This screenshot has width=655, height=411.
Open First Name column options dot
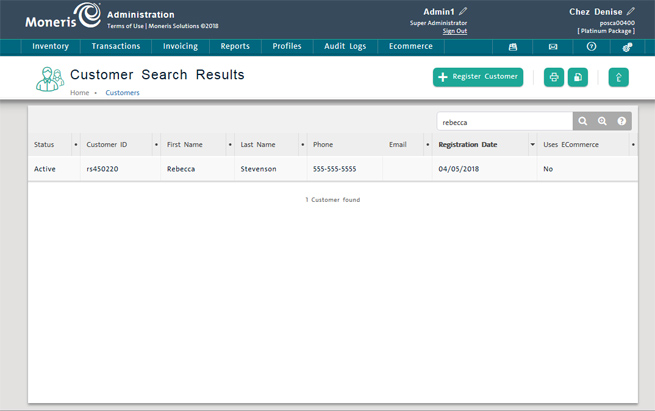point(230,145)
